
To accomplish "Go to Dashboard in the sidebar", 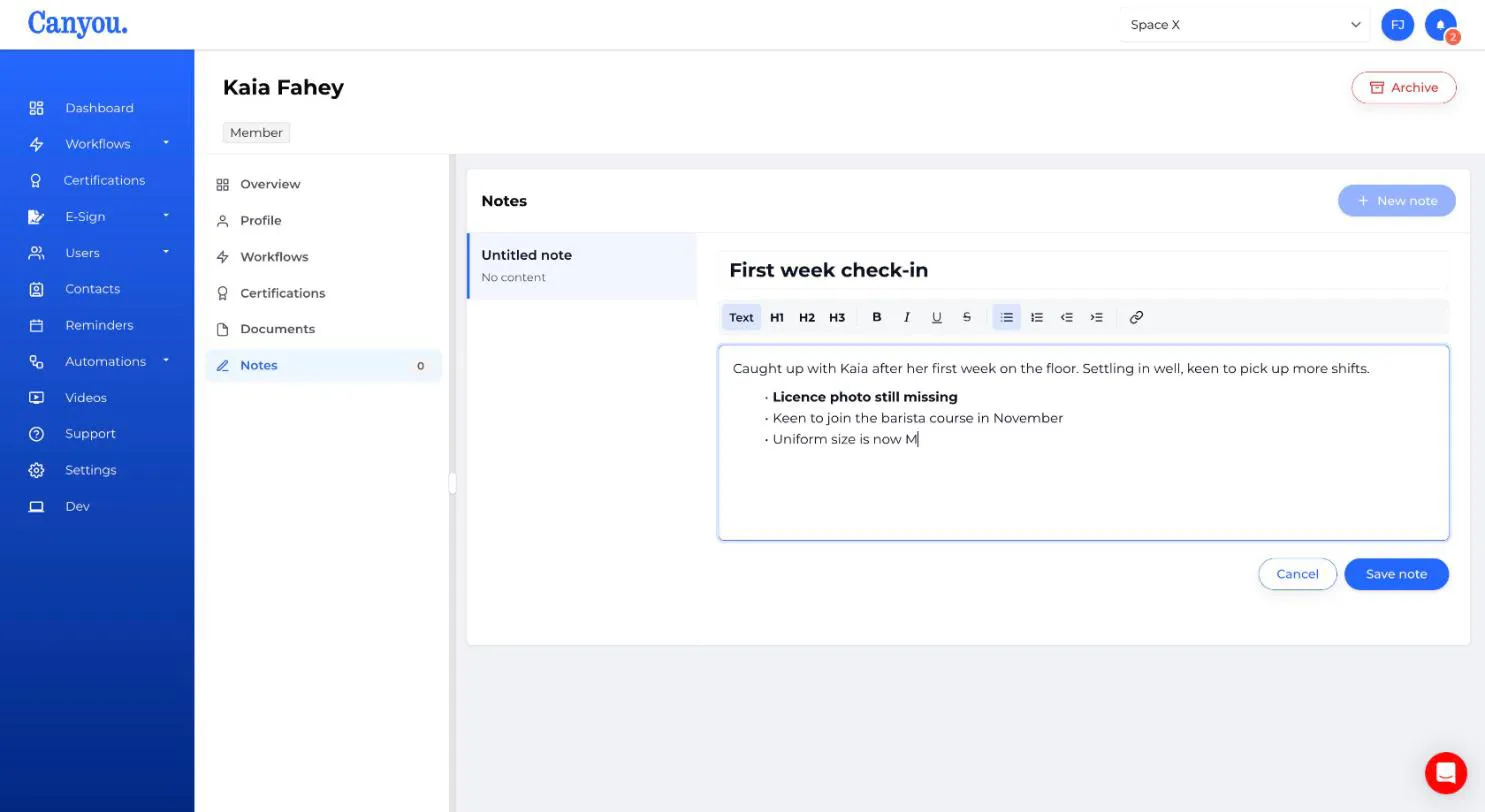I will click(97, 108).
